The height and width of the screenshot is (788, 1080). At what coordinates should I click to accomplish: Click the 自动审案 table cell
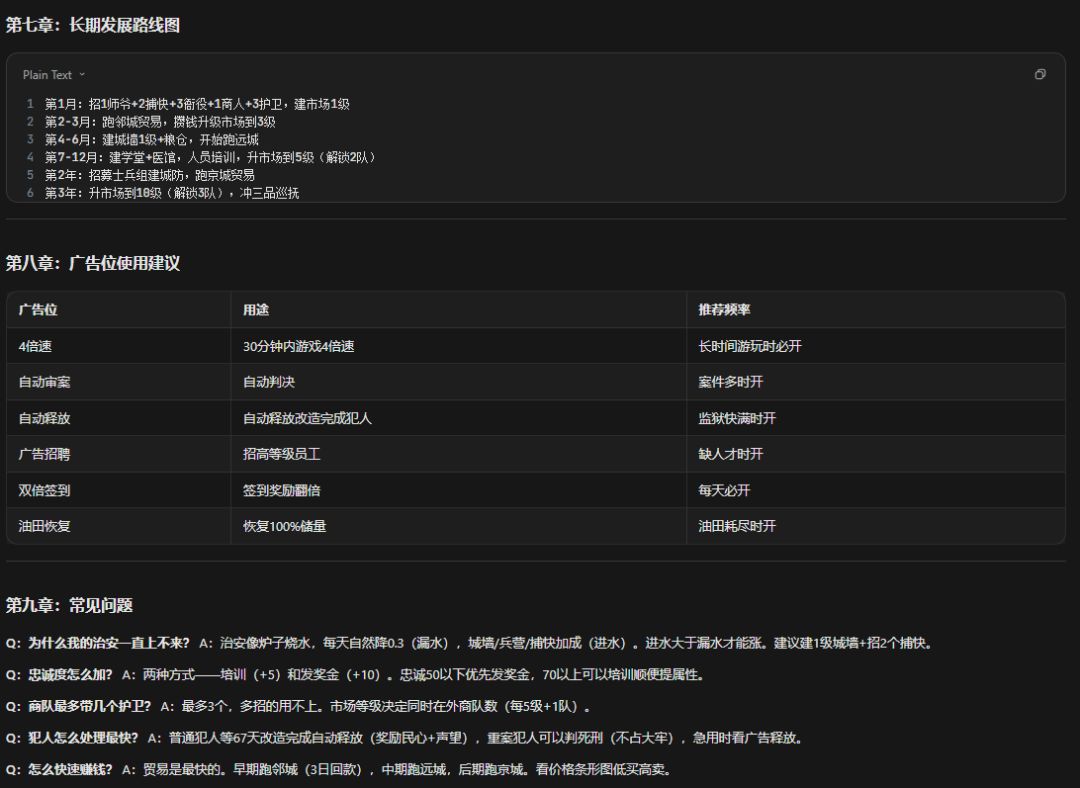118,382
